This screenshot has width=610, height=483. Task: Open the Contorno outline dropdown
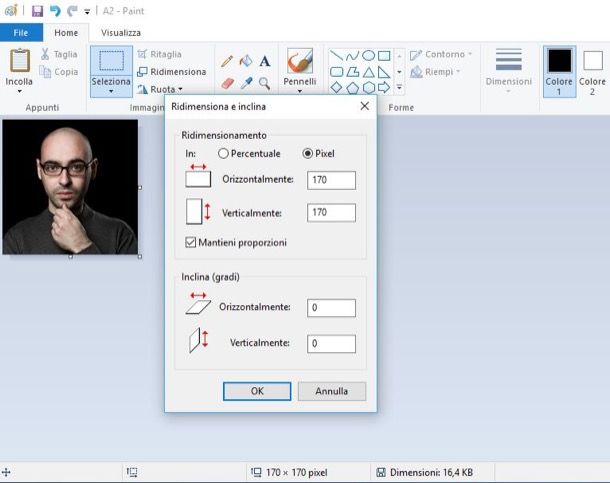[441, 54]
